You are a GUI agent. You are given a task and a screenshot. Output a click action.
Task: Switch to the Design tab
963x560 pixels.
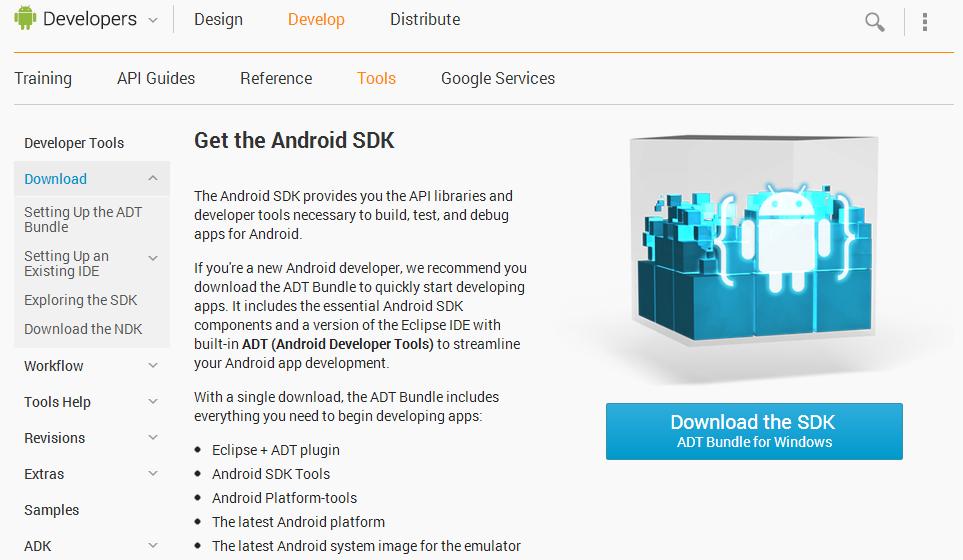click(219, 20)
